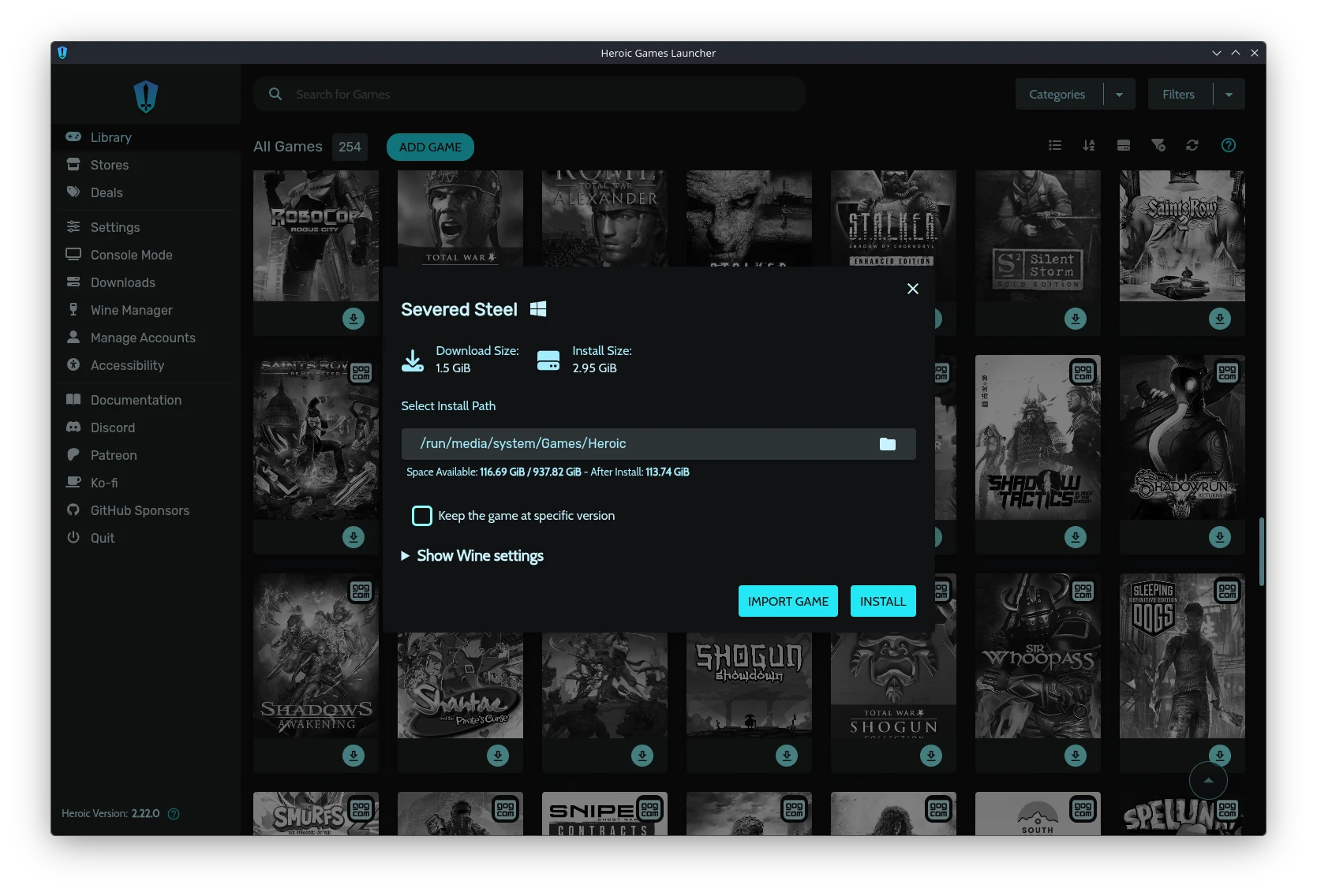Screen dimensions: 1317x896
Task: Click the download icon under Shantae Pirate's Curse
Action: pos(498,756)
